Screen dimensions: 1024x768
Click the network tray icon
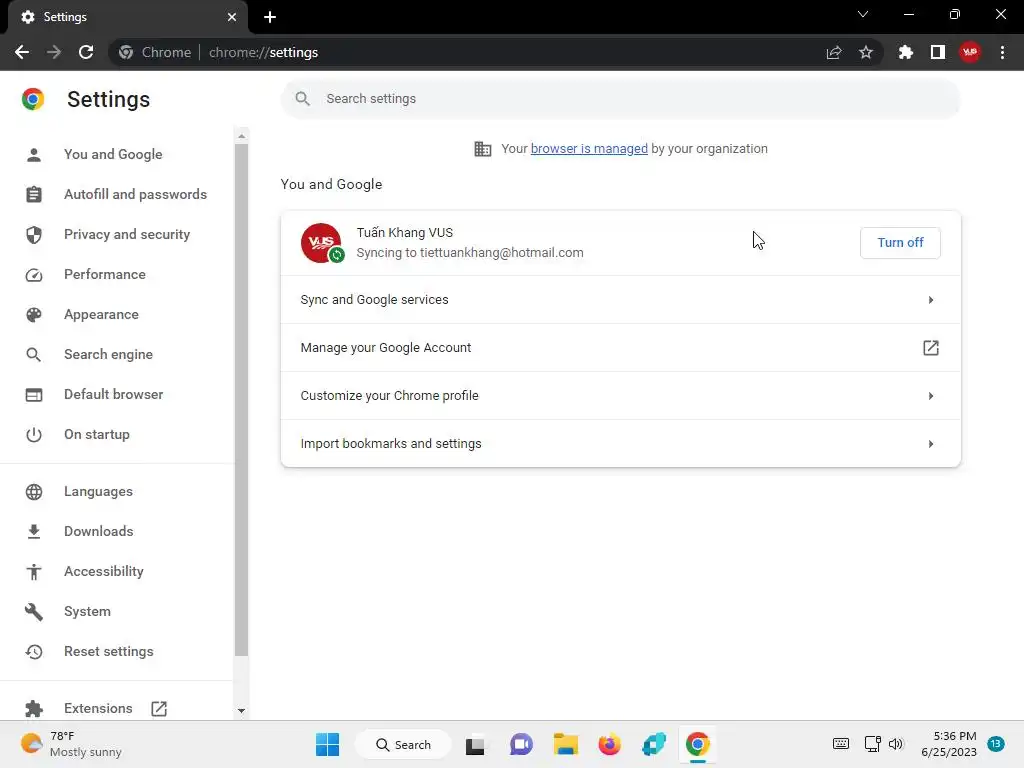click(872, 744)
